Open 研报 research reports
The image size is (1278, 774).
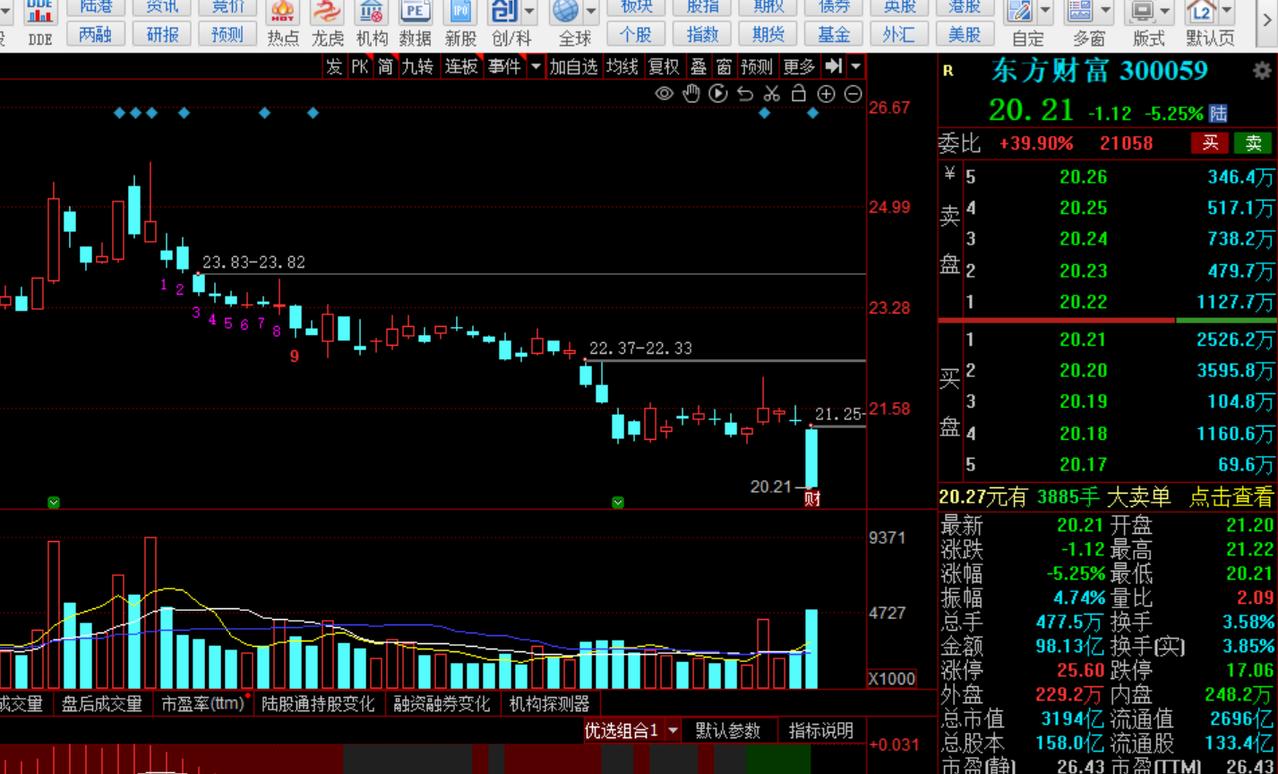[162, 35]
